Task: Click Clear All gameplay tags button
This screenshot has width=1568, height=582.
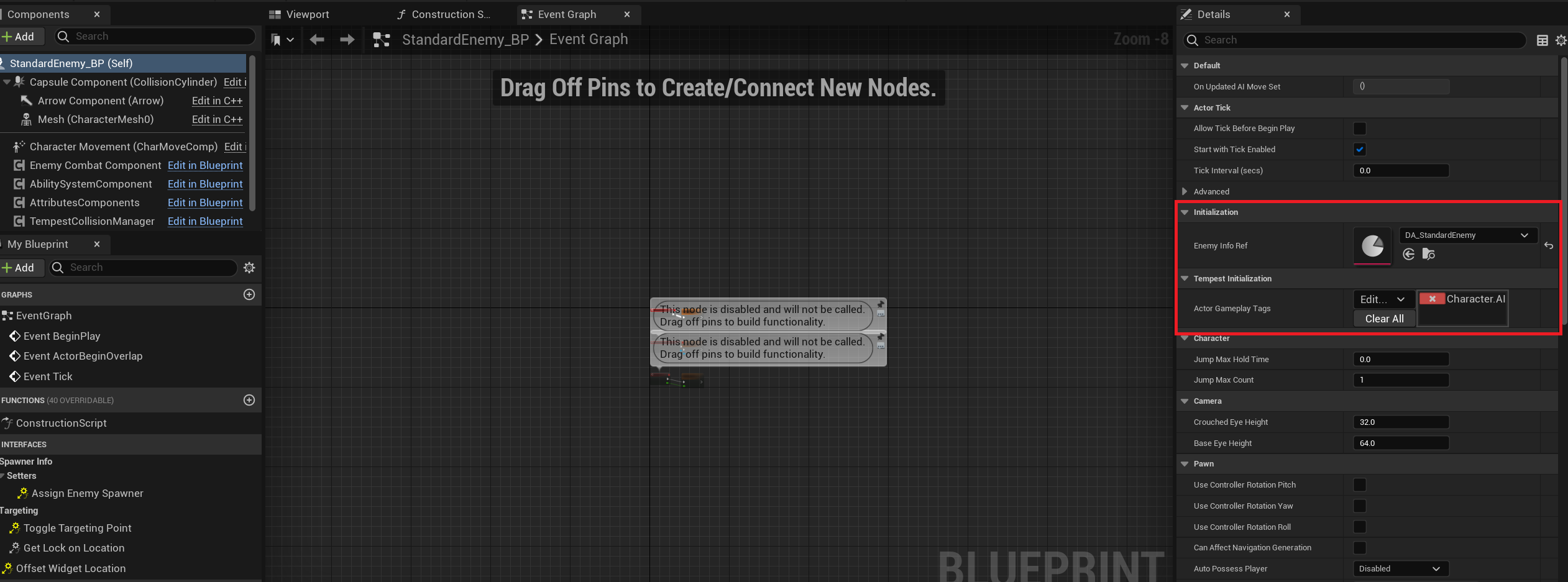Action: [1384, 319]
